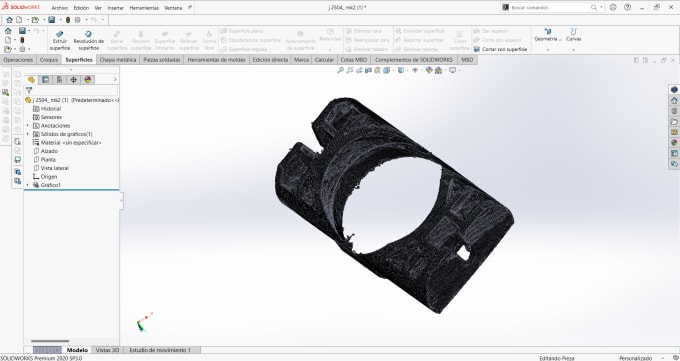Screen dimensions: 680x361
Task: Open the Insertar menu
Action: (x=115, y=8)
